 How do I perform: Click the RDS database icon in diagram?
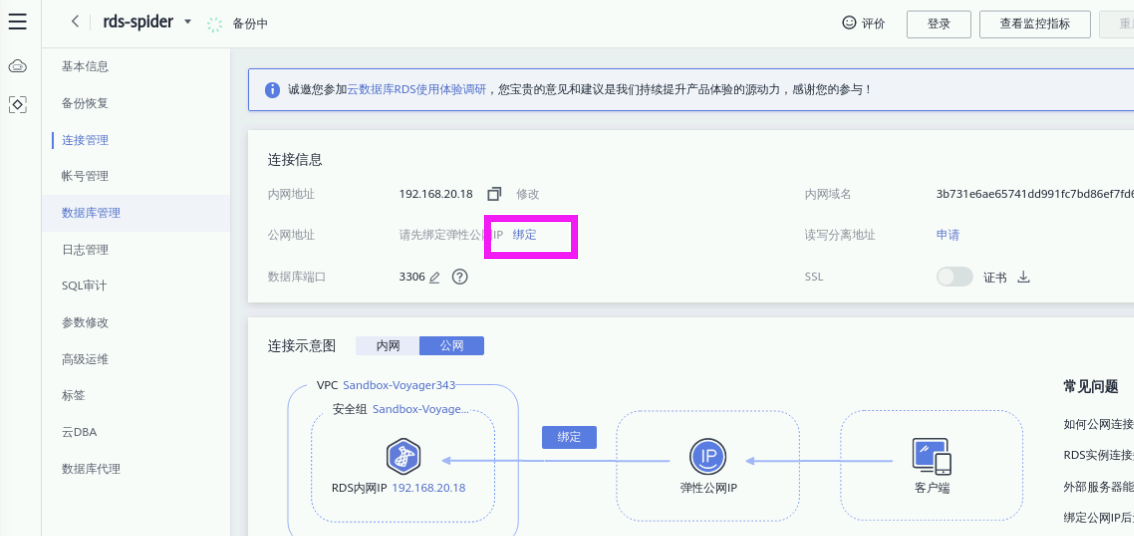click(404, 456)
